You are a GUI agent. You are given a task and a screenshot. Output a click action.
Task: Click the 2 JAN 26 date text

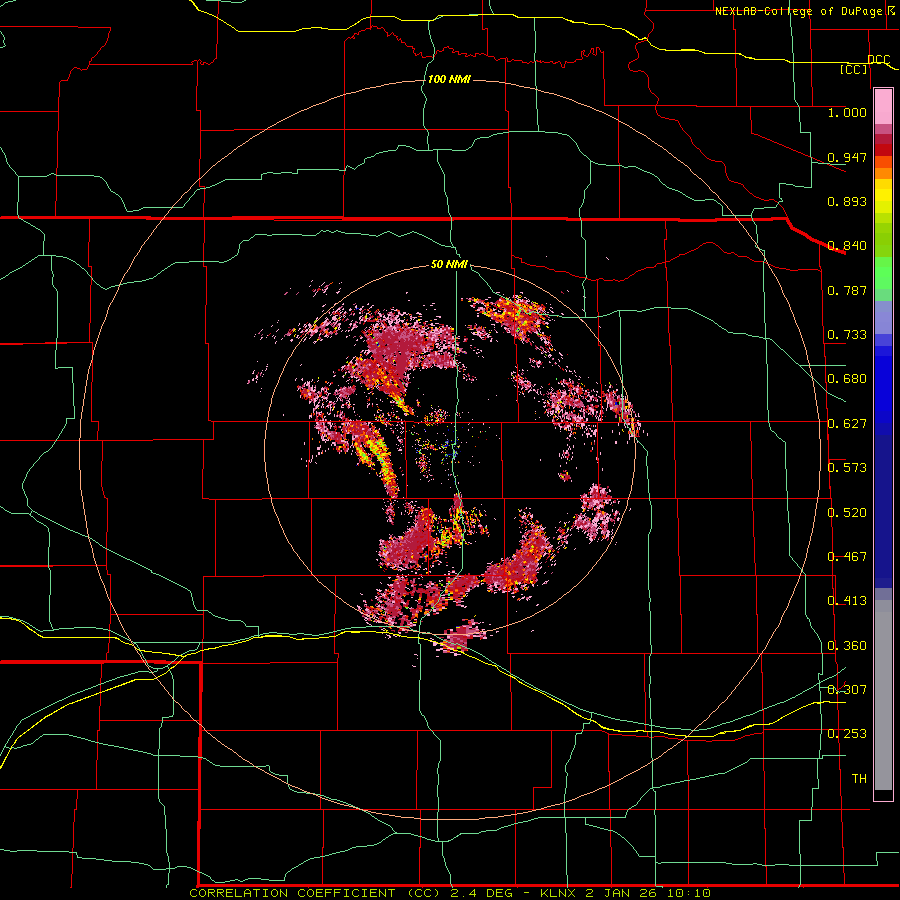click(x=619, y=893)
